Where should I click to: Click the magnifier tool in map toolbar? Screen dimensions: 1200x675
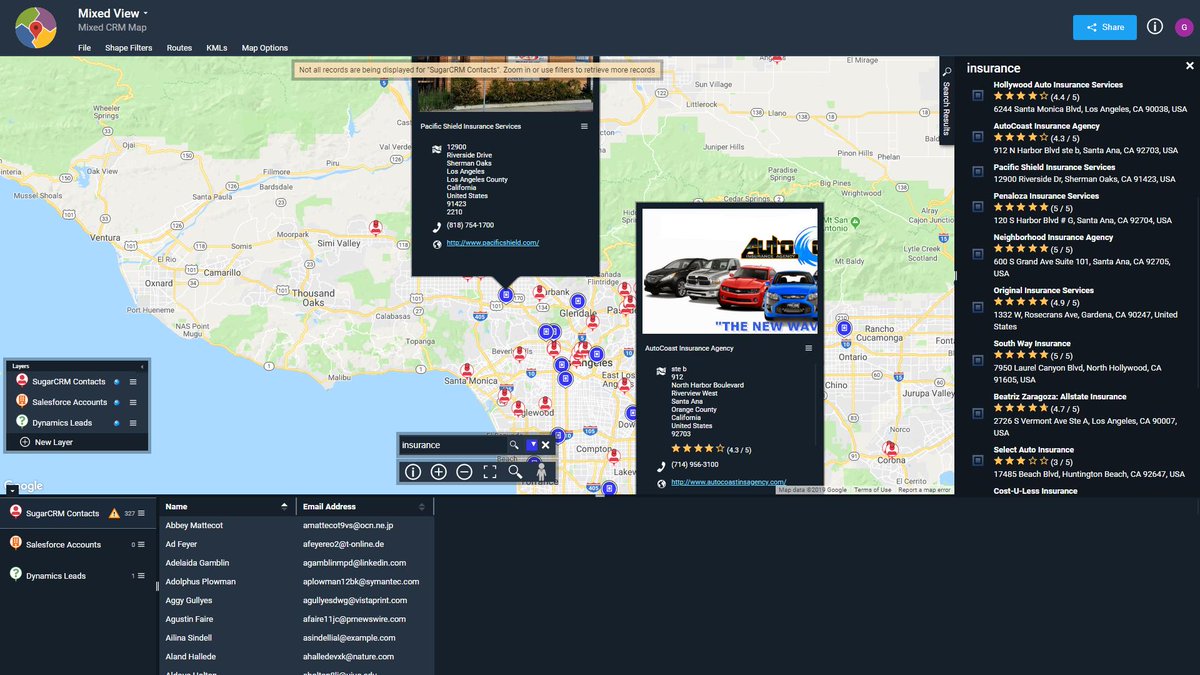515,472
